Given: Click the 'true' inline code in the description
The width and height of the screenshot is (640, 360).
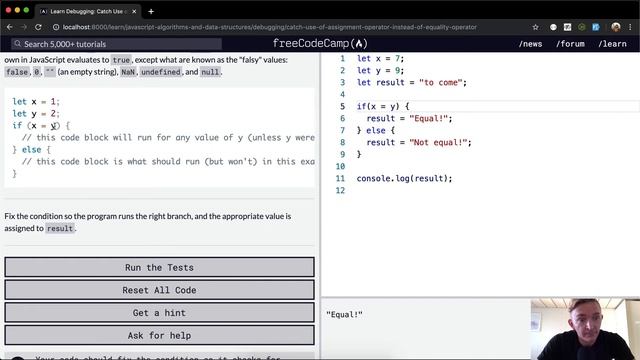Looking at the screenshot, I should [x=121, y=60].
